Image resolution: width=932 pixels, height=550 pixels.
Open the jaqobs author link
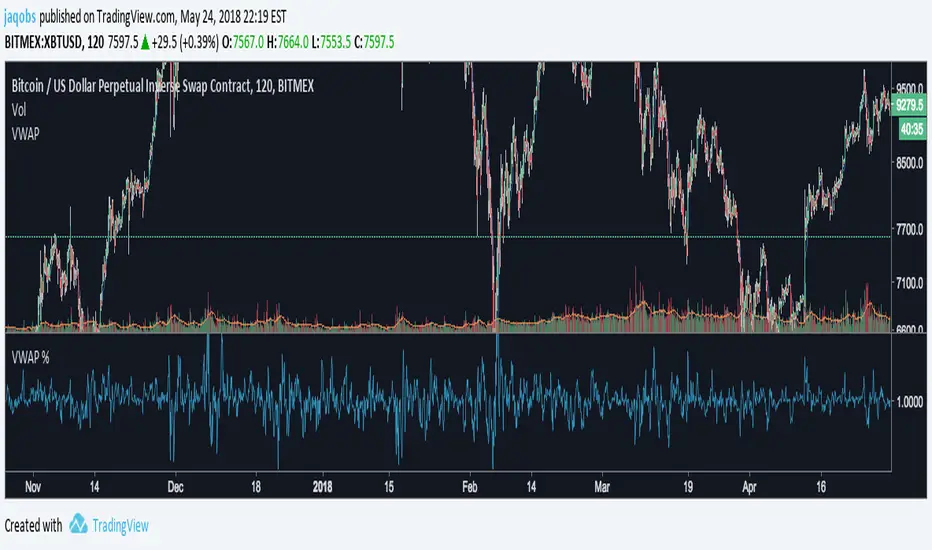(x=20, y=17)
